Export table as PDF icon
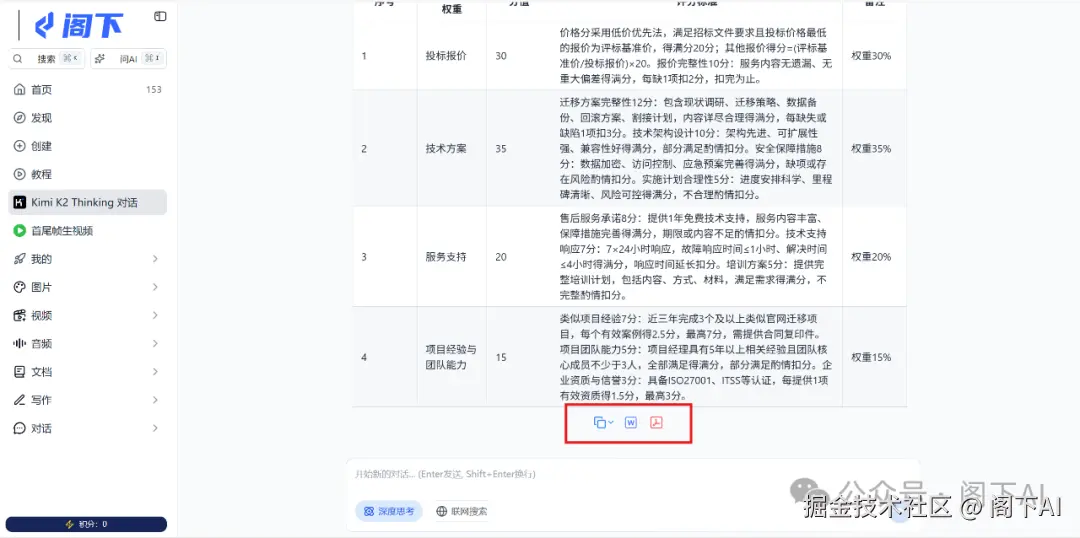The width and height of the screenshot is (1080, 538). coord(656,423)
